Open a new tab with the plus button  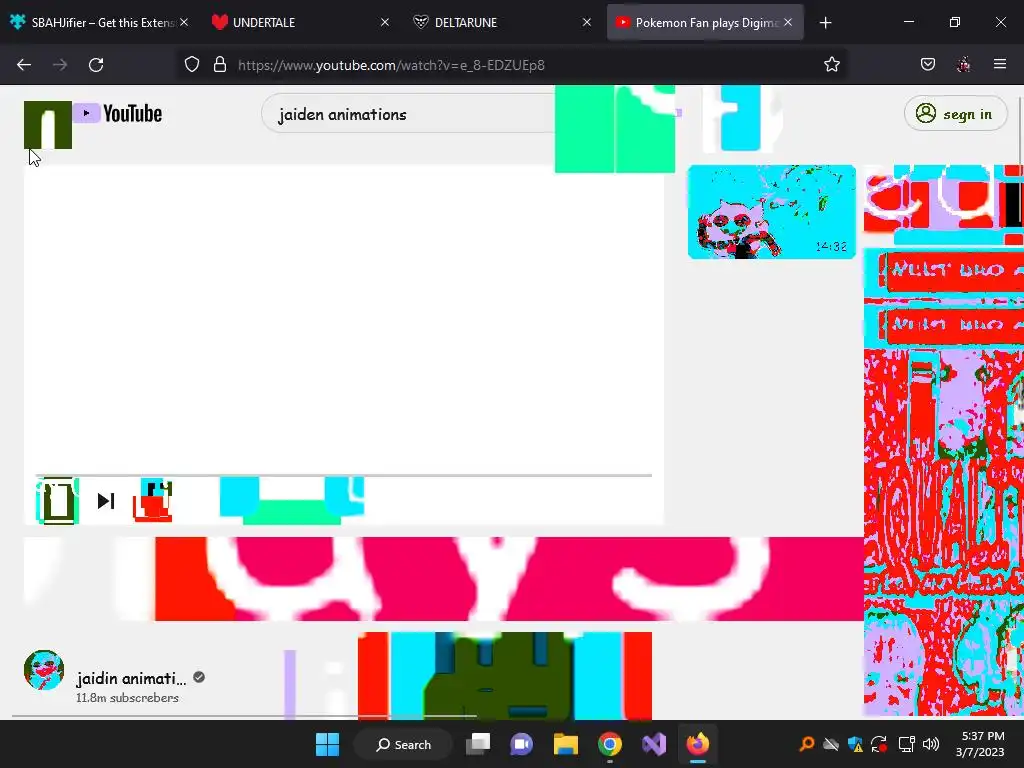tap(825, 23)
